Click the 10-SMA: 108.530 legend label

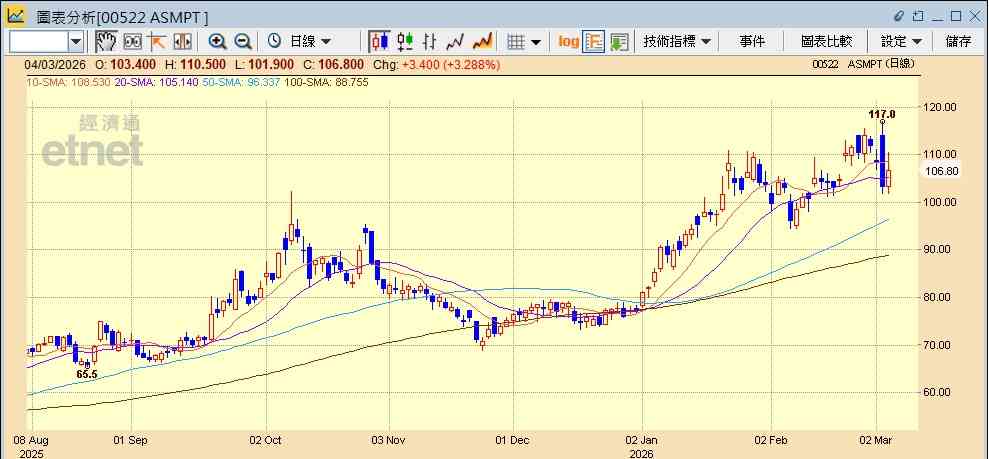tap(67, 82)
